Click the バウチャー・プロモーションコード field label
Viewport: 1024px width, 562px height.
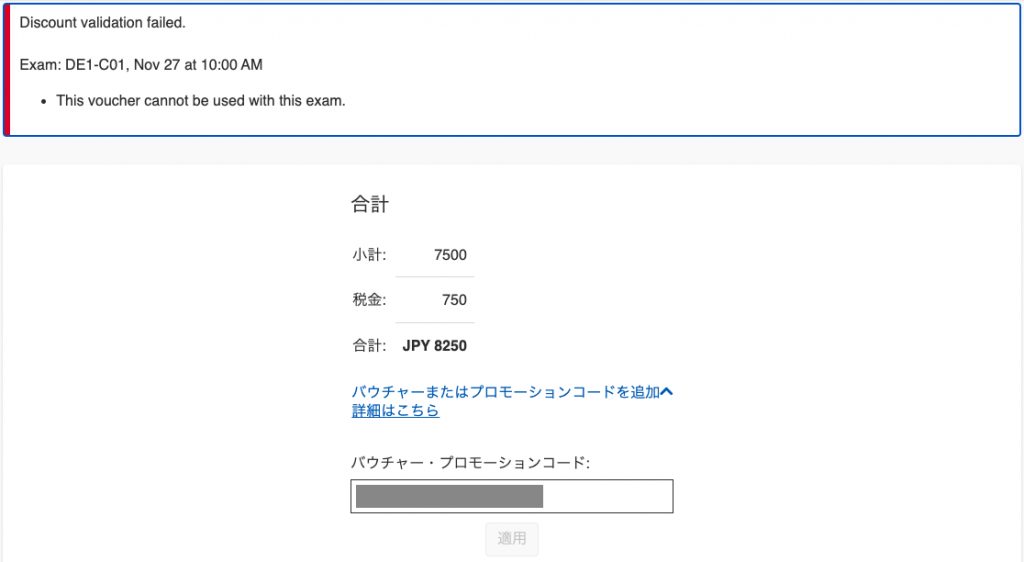[x=471, y=463]
